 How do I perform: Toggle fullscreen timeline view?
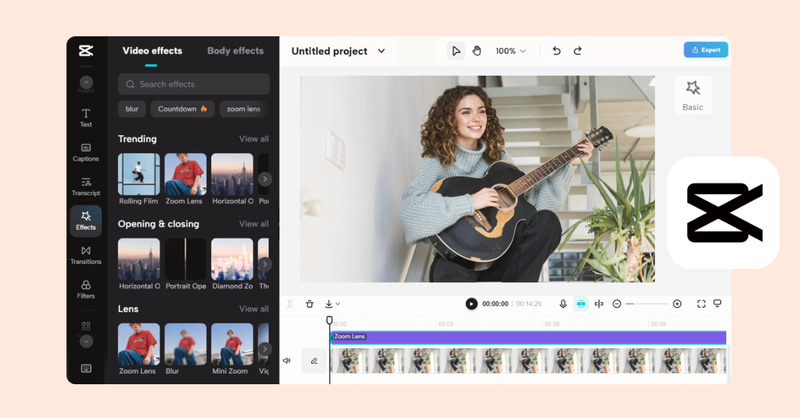click(700, 304)
